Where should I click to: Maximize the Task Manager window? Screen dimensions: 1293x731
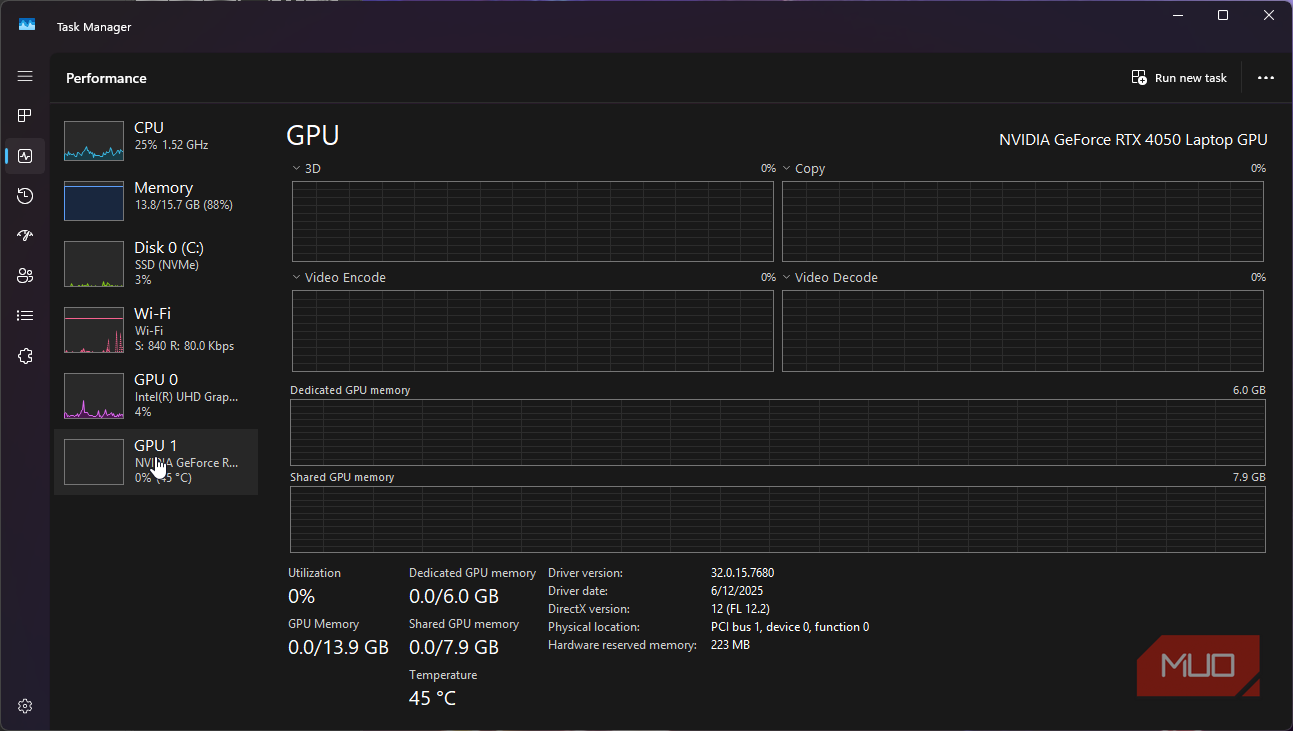click(x=1223, y=15)
